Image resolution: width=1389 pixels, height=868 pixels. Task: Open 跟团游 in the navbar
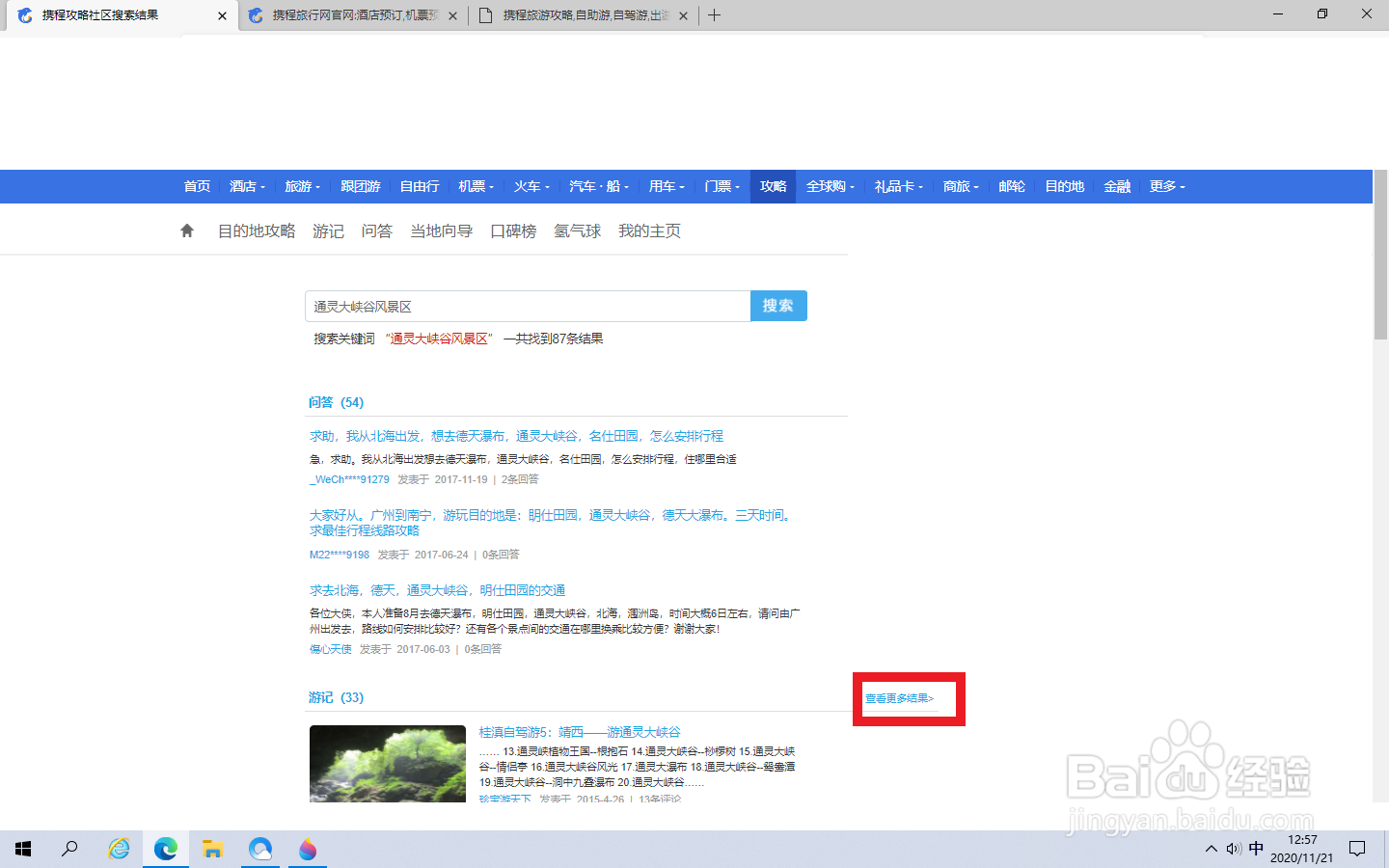click(361, 186)
